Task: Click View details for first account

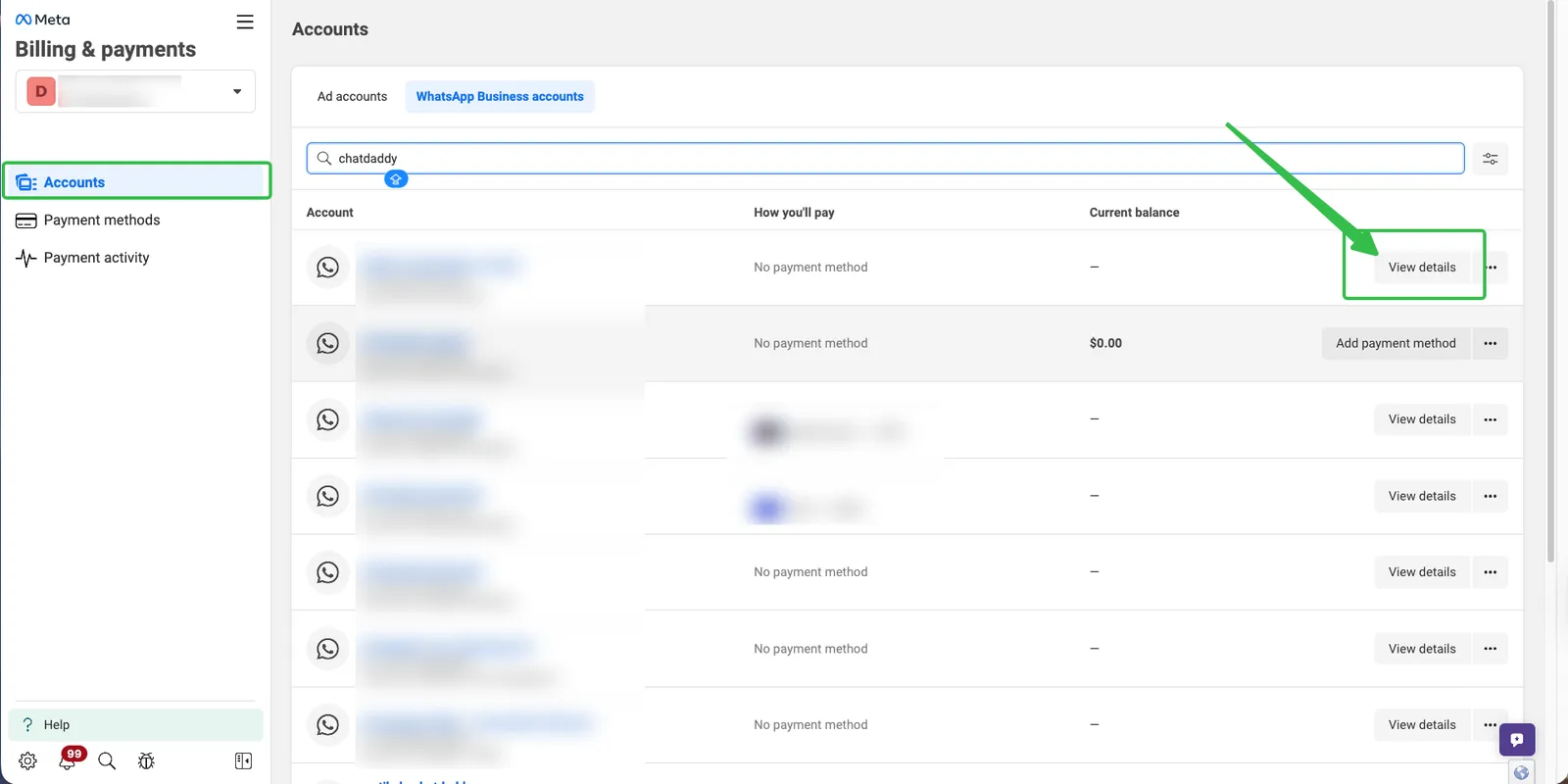Action: [x=1421, y=268]
